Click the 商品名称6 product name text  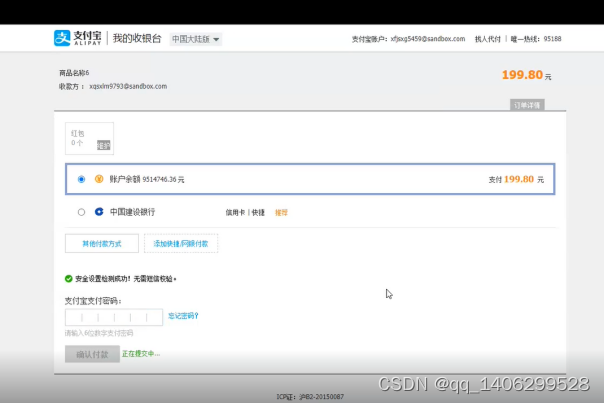coord(74,73)
